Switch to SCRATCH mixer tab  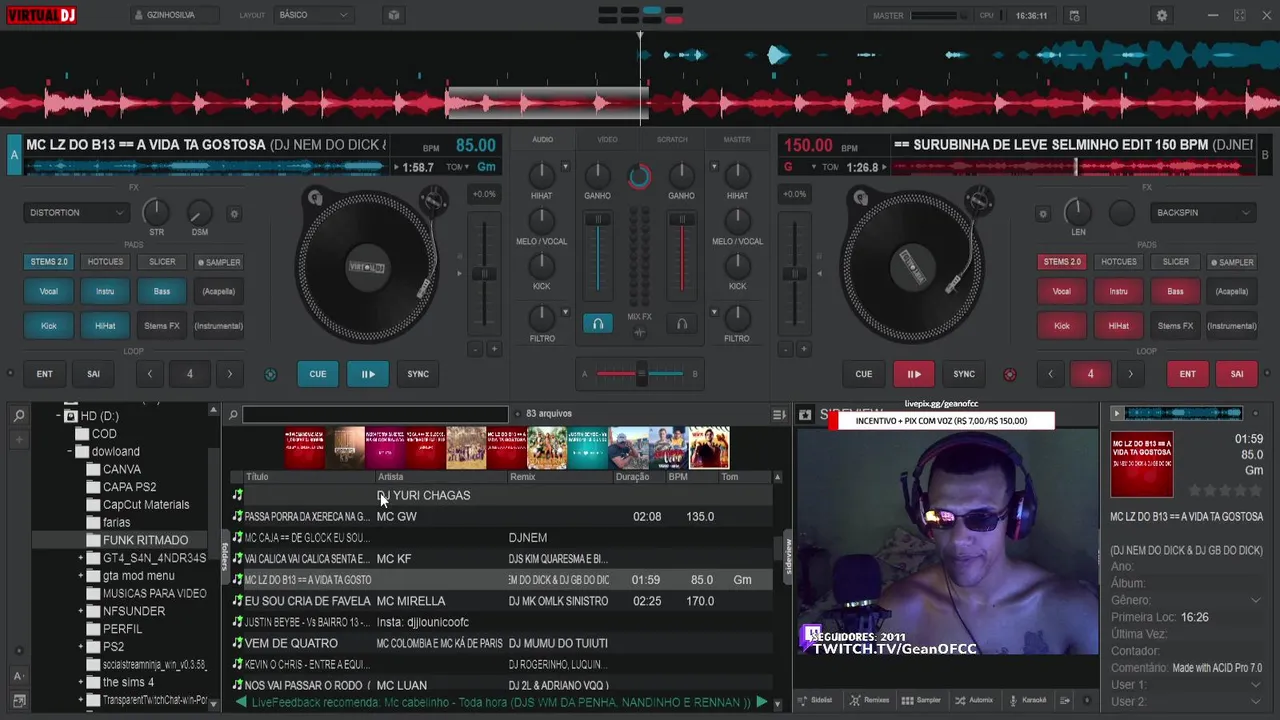point(672,140)
